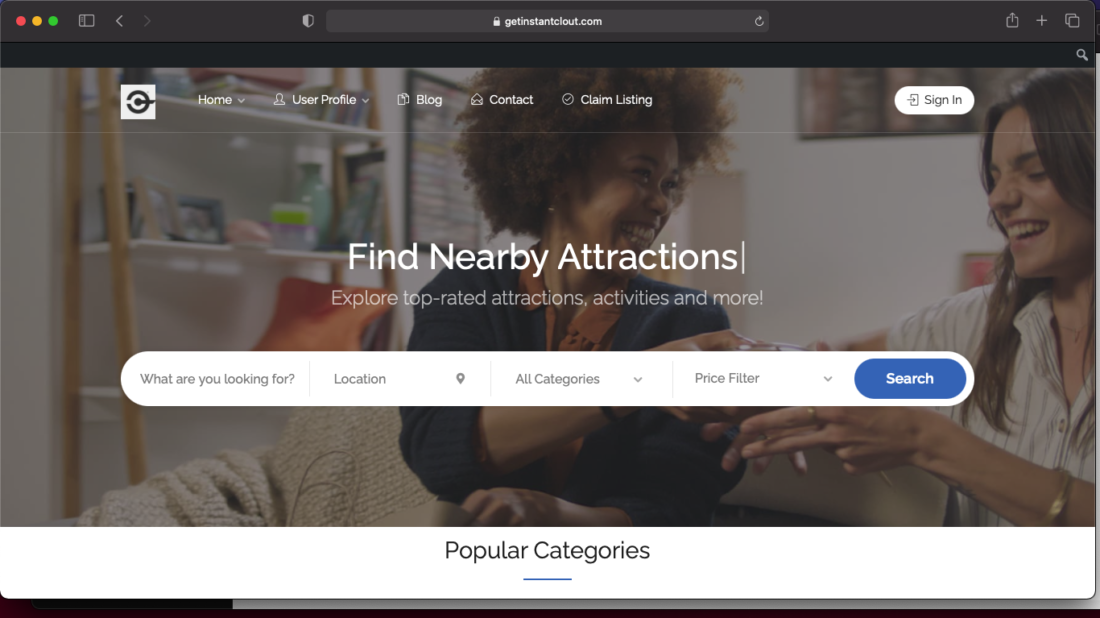Focus the 'What are you looking for?' field
Viewport: 1100px width, 618px height.
point(217,379)
